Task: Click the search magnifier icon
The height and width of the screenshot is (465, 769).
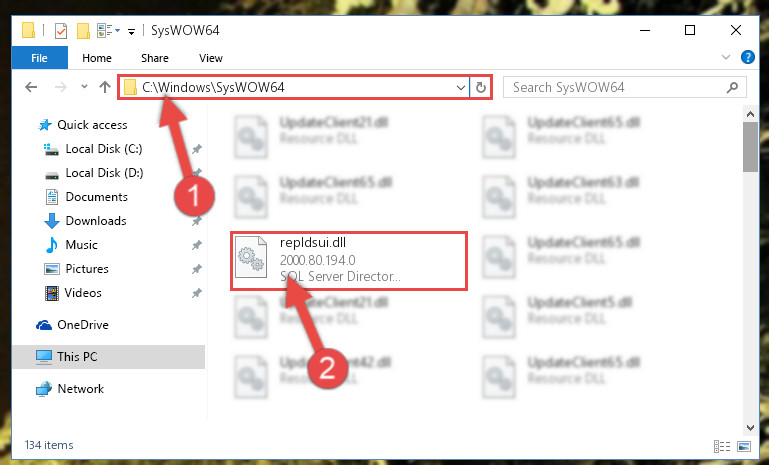Action: click(x=732, y=87)
